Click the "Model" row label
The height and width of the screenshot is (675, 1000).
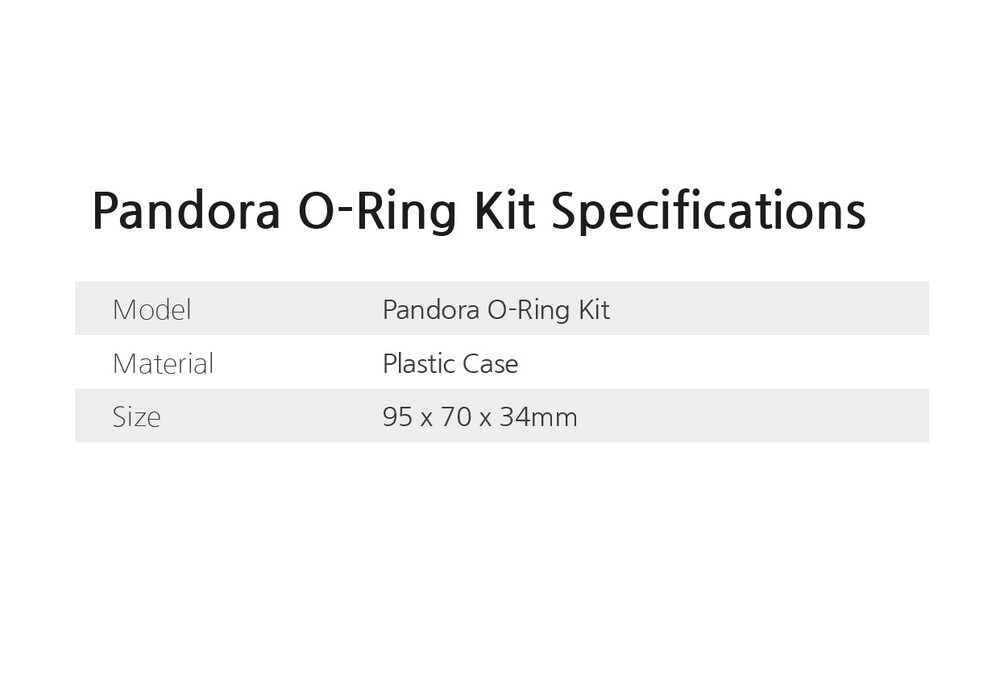[151, 310]
